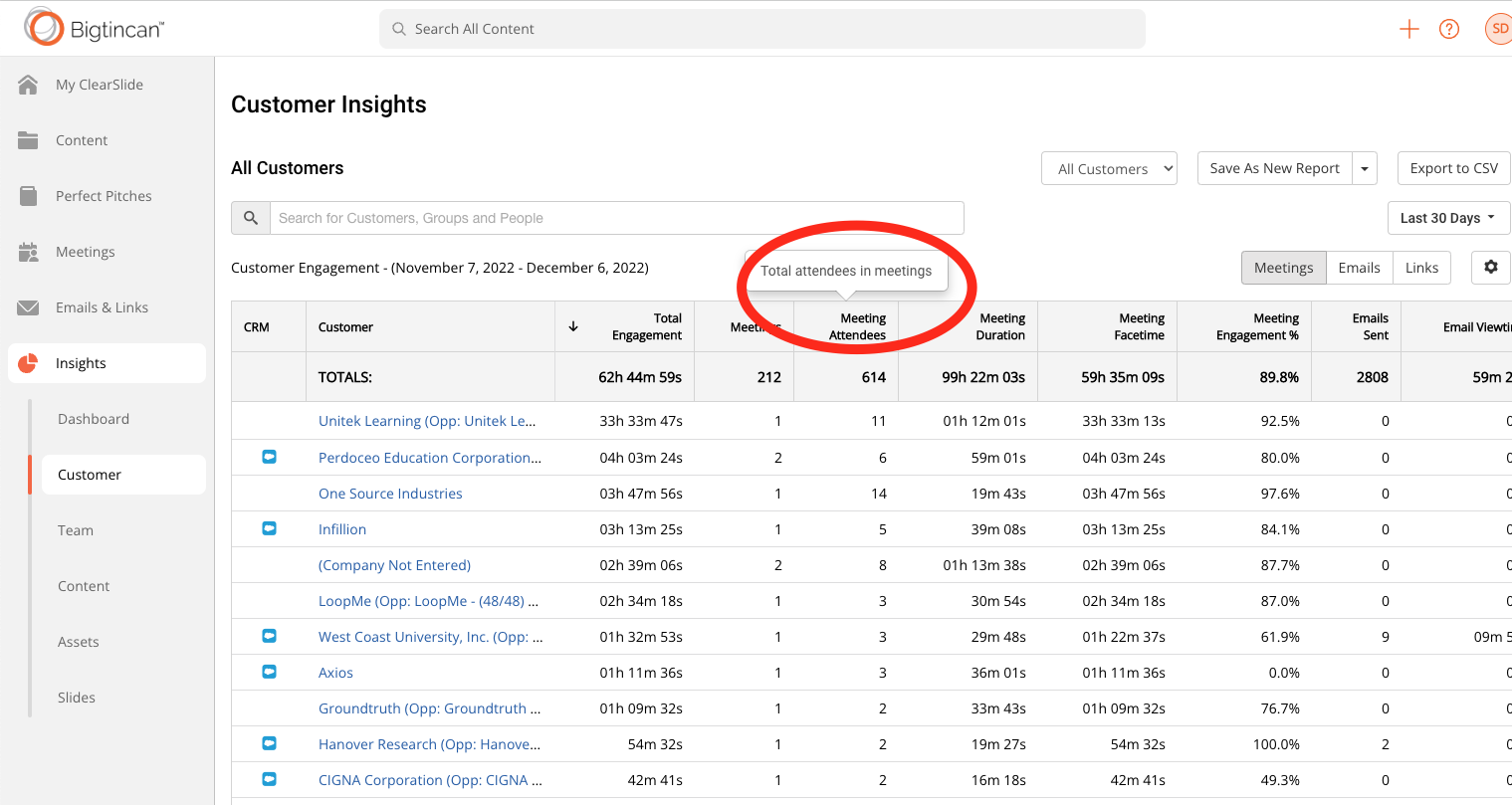Open CIGNA Corporation customer link
Viewport: 1512px width, 805px height.
[430, 780]
